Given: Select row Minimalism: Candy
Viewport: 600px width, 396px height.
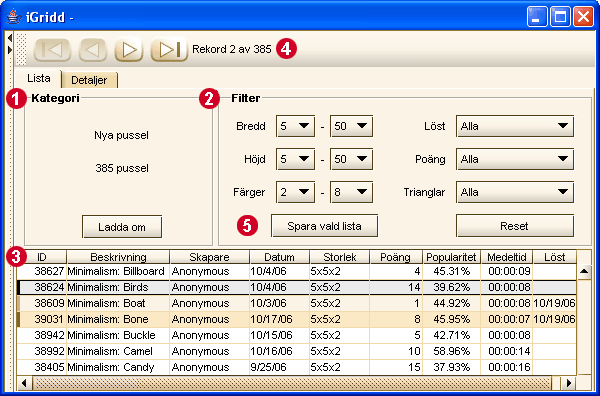Looking at the screenshot, I should click(297, 367).
